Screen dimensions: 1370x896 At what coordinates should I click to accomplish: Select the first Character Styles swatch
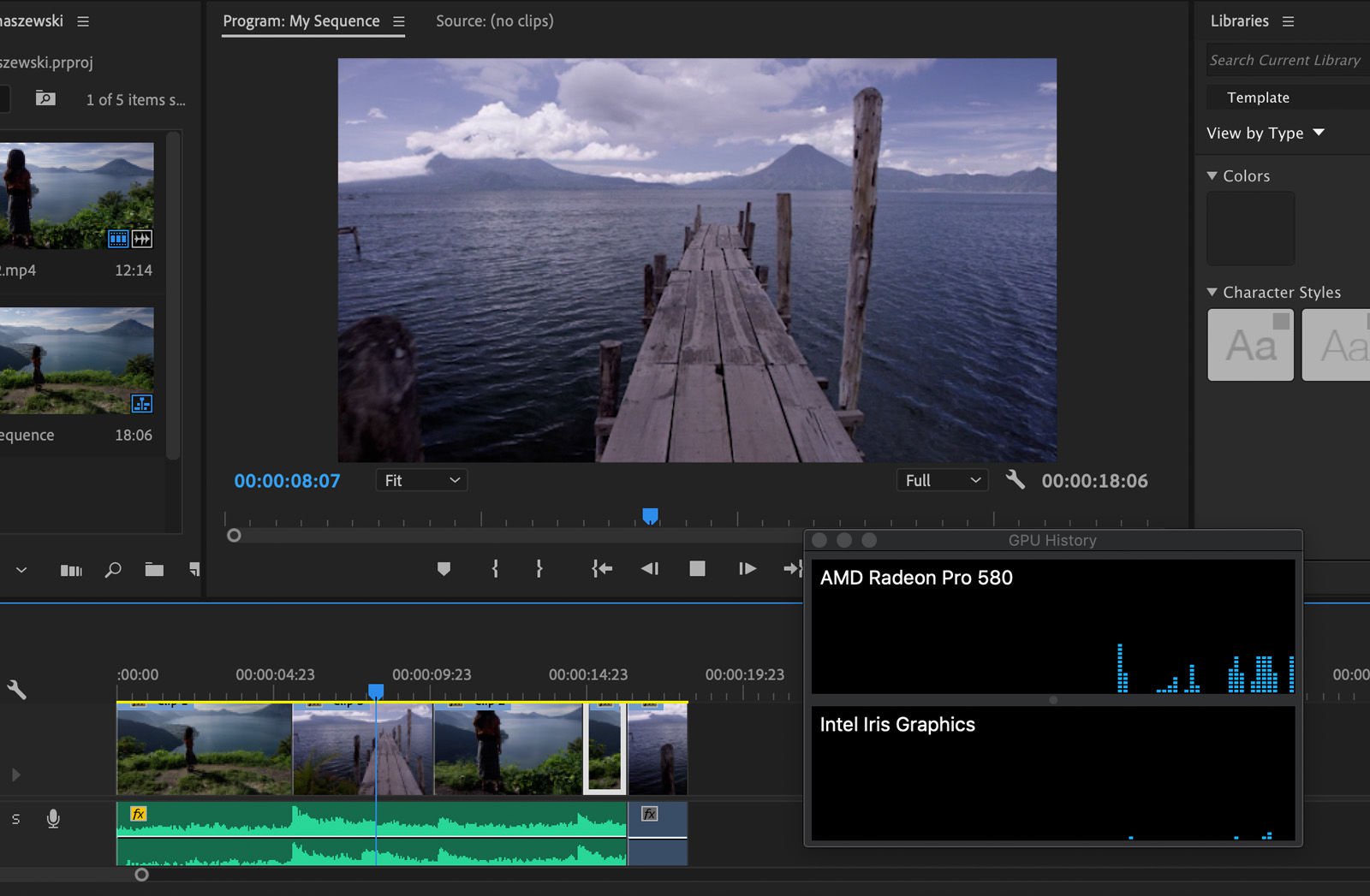click(1250, 344)
